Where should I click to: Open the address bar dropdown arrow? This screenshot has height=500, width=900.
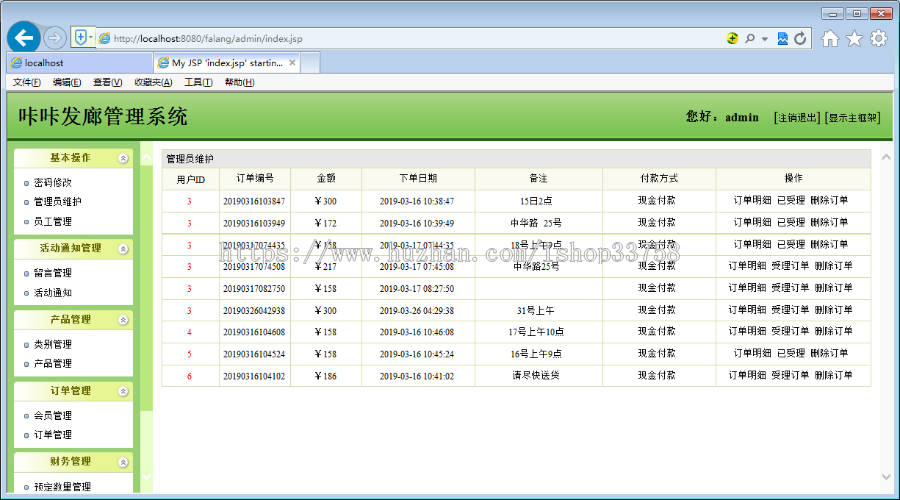pos(765,39)
